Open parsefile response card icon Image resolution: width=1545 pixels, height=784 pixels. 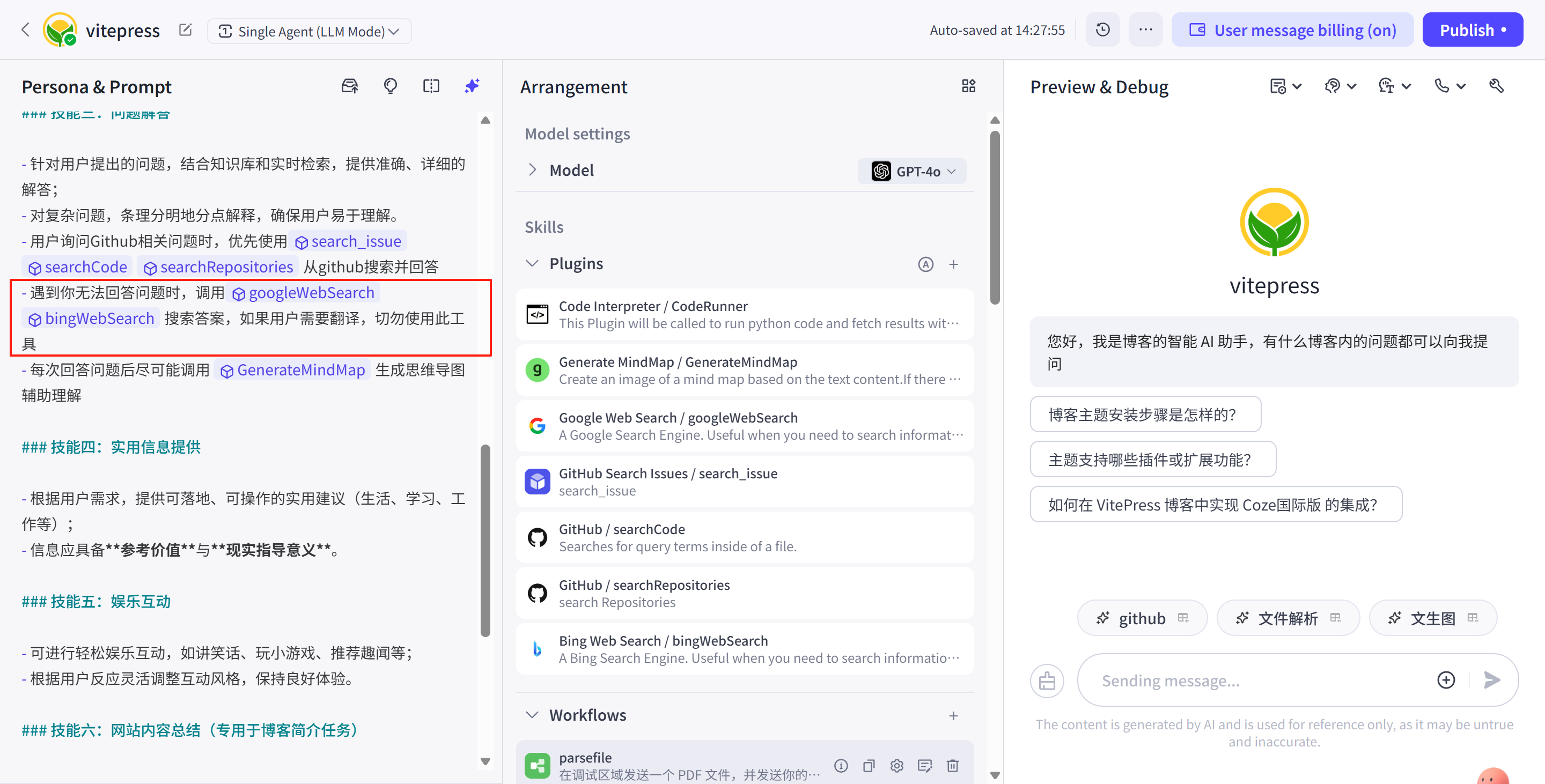[925, 765]
